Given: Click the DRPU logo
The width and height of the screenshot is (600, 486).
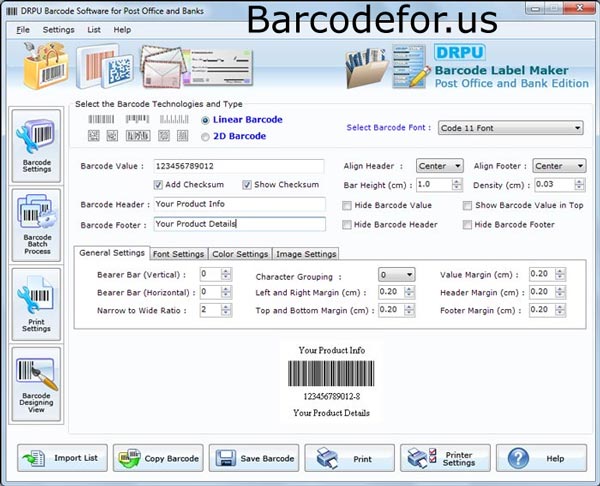Looking at the screenshot, I should 460,52.
